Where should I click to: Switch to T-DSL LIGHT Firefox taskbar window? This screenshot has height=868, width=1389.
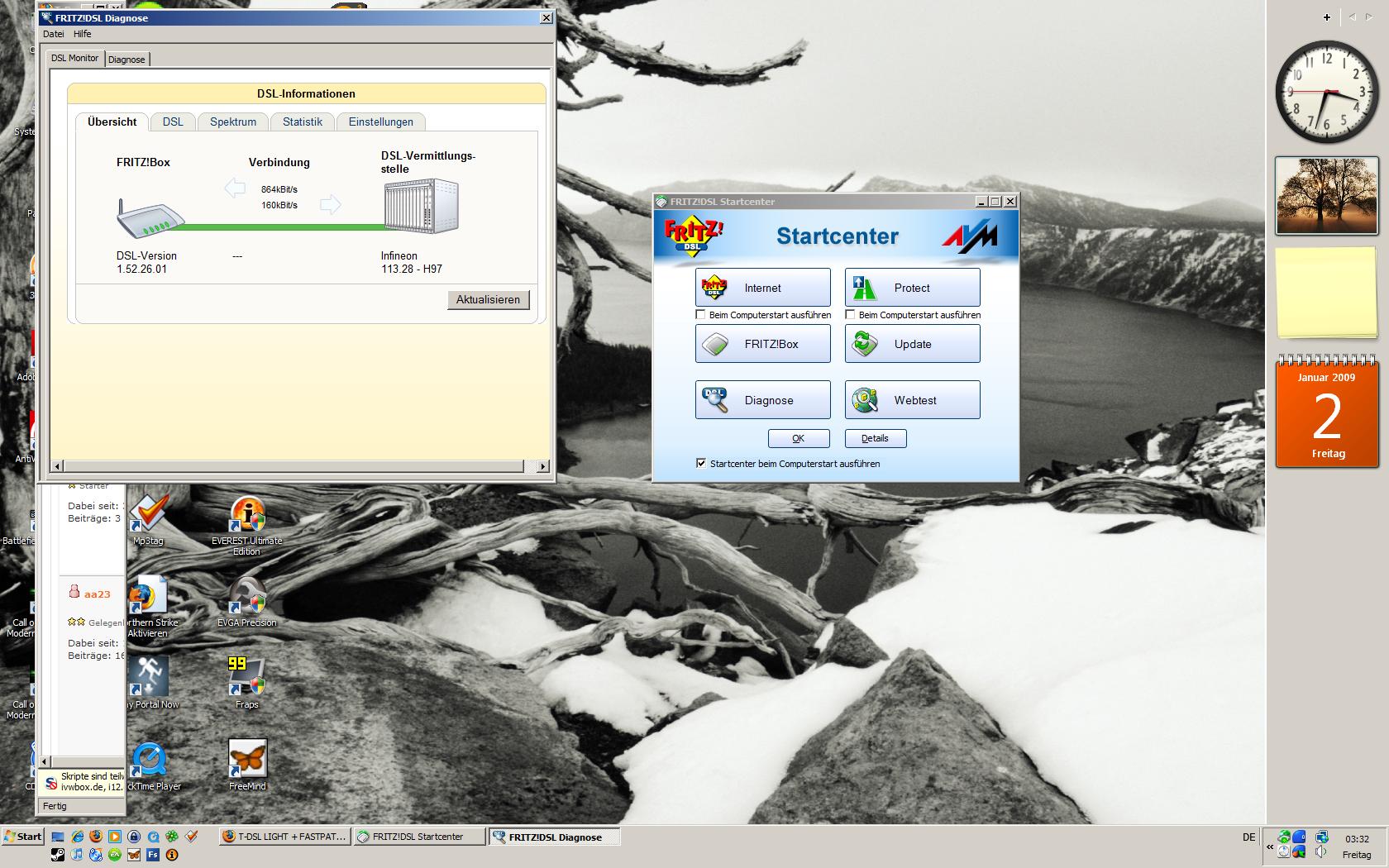point(285,837)
